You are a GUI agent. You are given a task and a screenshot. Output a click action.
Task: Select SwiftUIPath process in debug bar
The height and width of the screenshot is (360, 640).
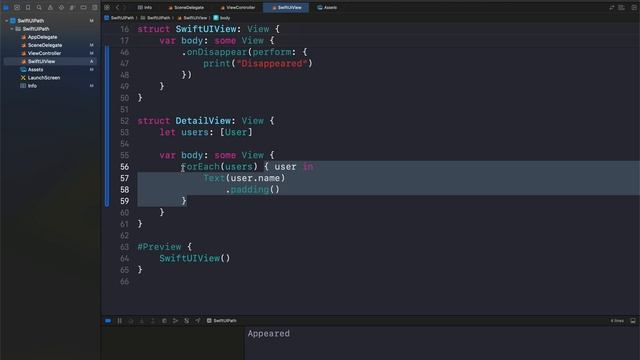point(221,321)
